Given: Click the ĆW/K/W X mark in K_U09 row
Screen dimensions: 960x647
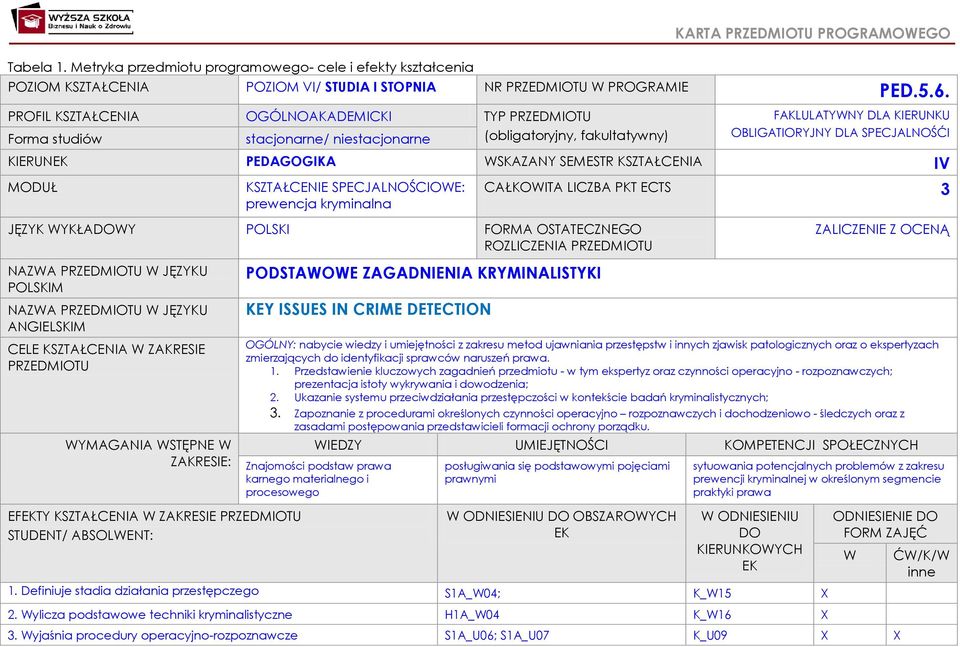Looking at the screenshot, I should (897, 635).
